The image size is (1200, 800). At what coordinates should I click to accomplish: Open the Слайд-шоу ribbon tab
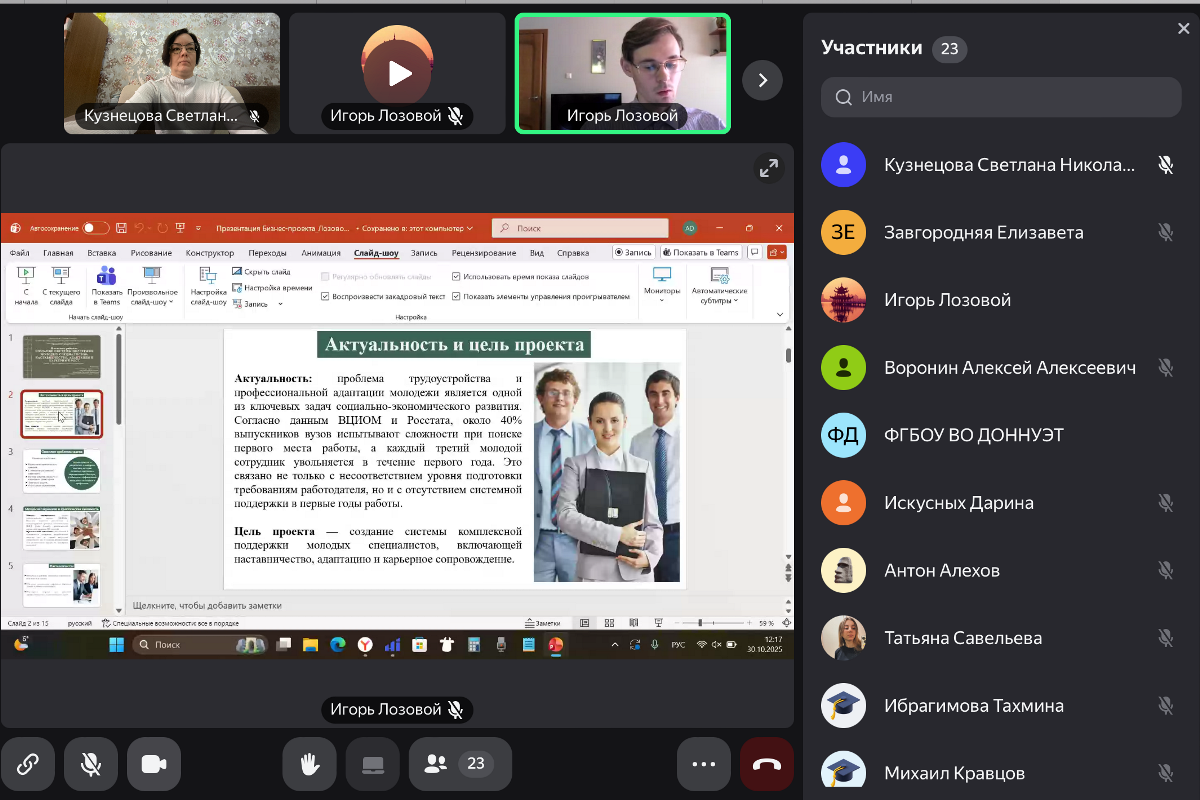coord(376,253)
